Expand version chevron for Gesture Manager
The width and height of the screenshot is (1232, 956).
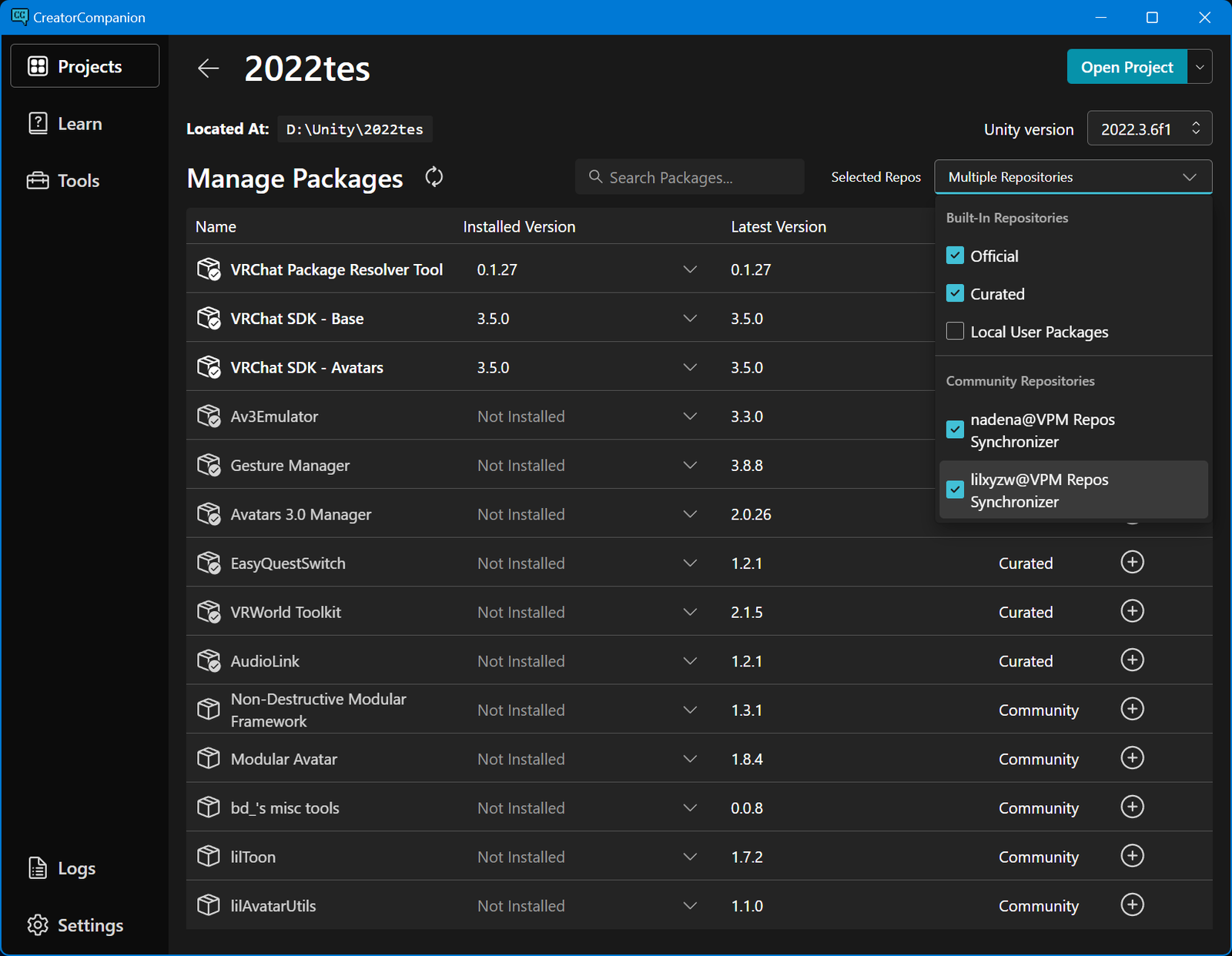[x=690, y=466]
